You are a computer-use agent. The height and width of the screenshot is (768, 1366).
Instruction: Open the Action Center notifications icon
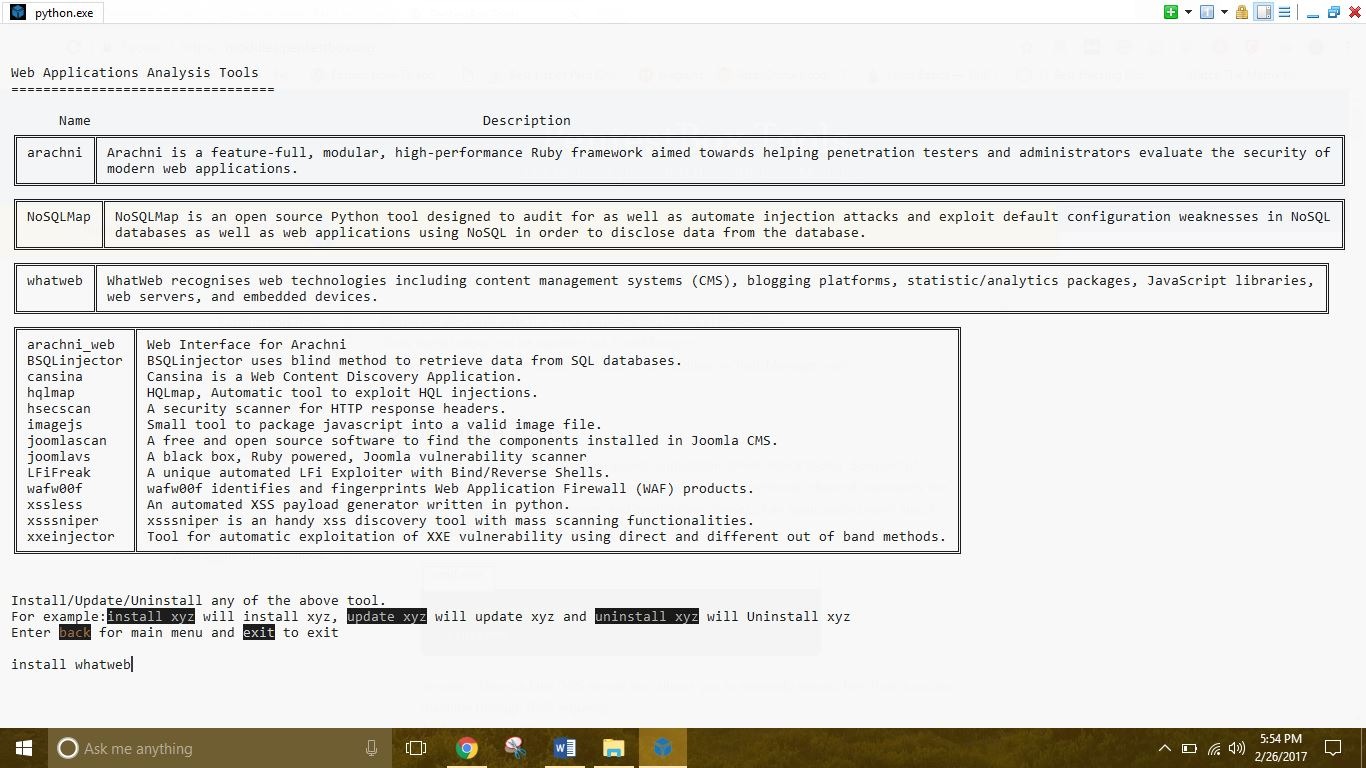pos(1332,748)
